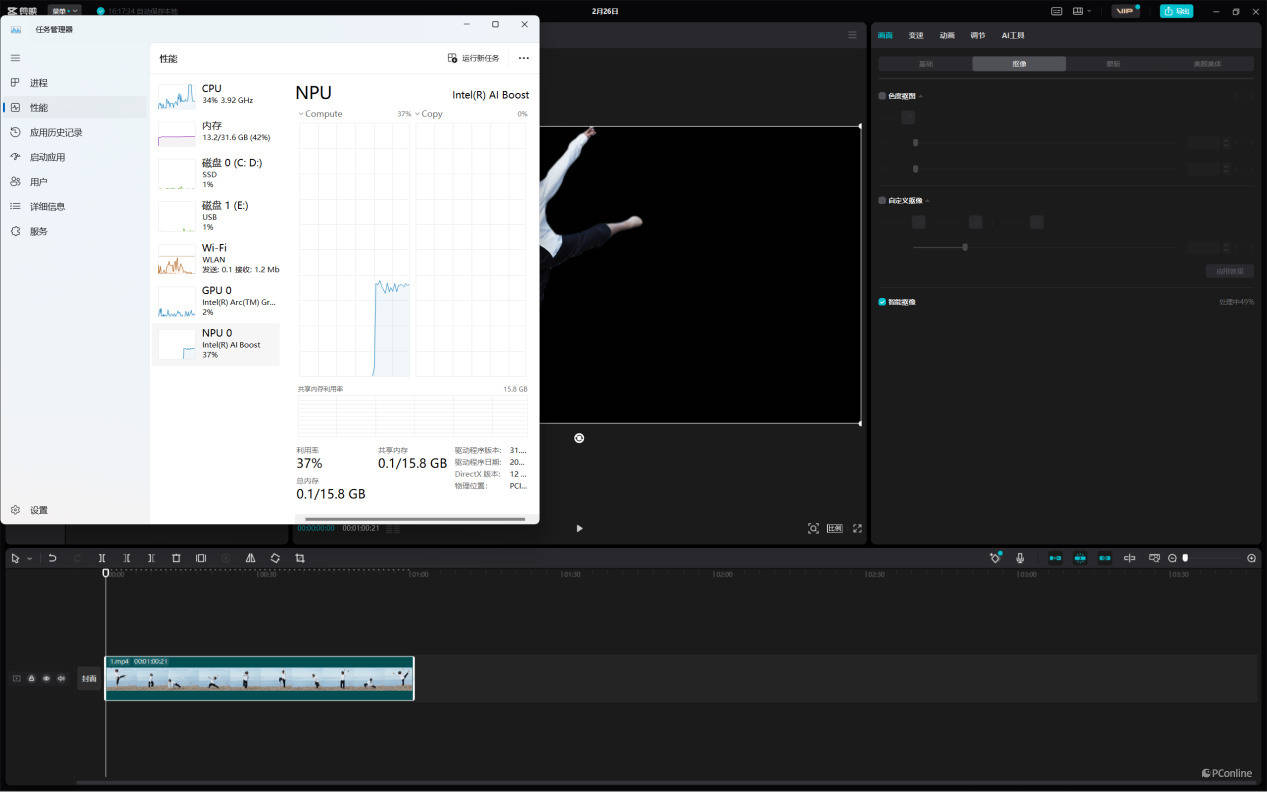This screenshot has width=1267, height=792.
Task: Expand the Compute graph dropdown in NPU panel
Action: click(x=301, y=114)
